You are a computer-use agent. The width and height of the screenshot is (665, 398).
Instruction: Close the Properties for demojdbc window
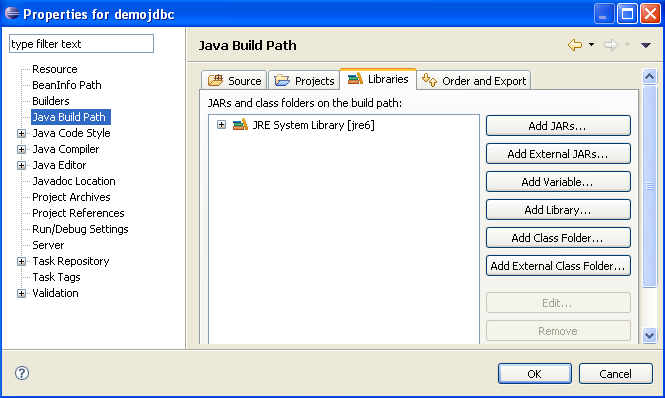click(650, 14)
